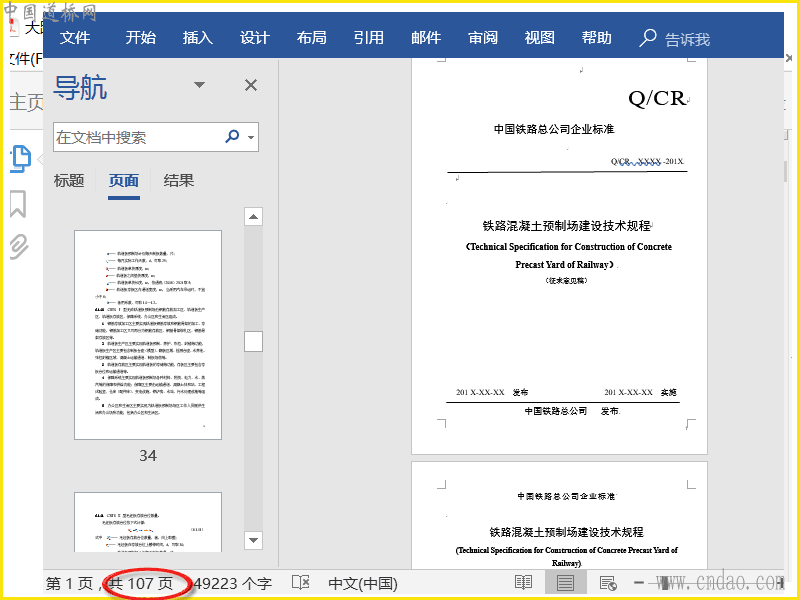Screen dimensions: 800x600
Task: Switch to read mode view icon
Action: (523, 582)
